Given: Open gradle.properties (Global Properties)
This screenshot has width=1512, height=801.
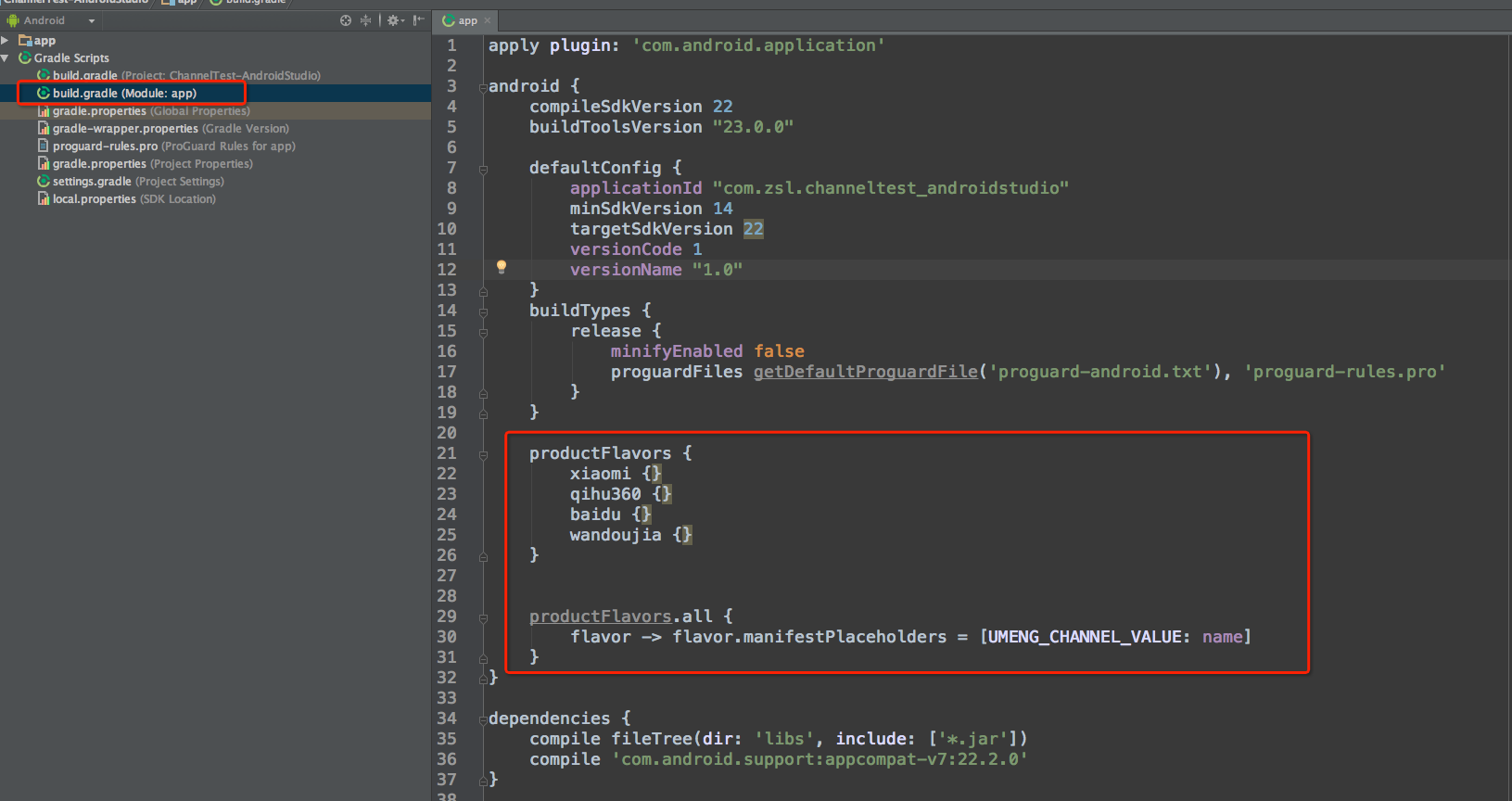Looking at the screenshot, I should point(144,111).
